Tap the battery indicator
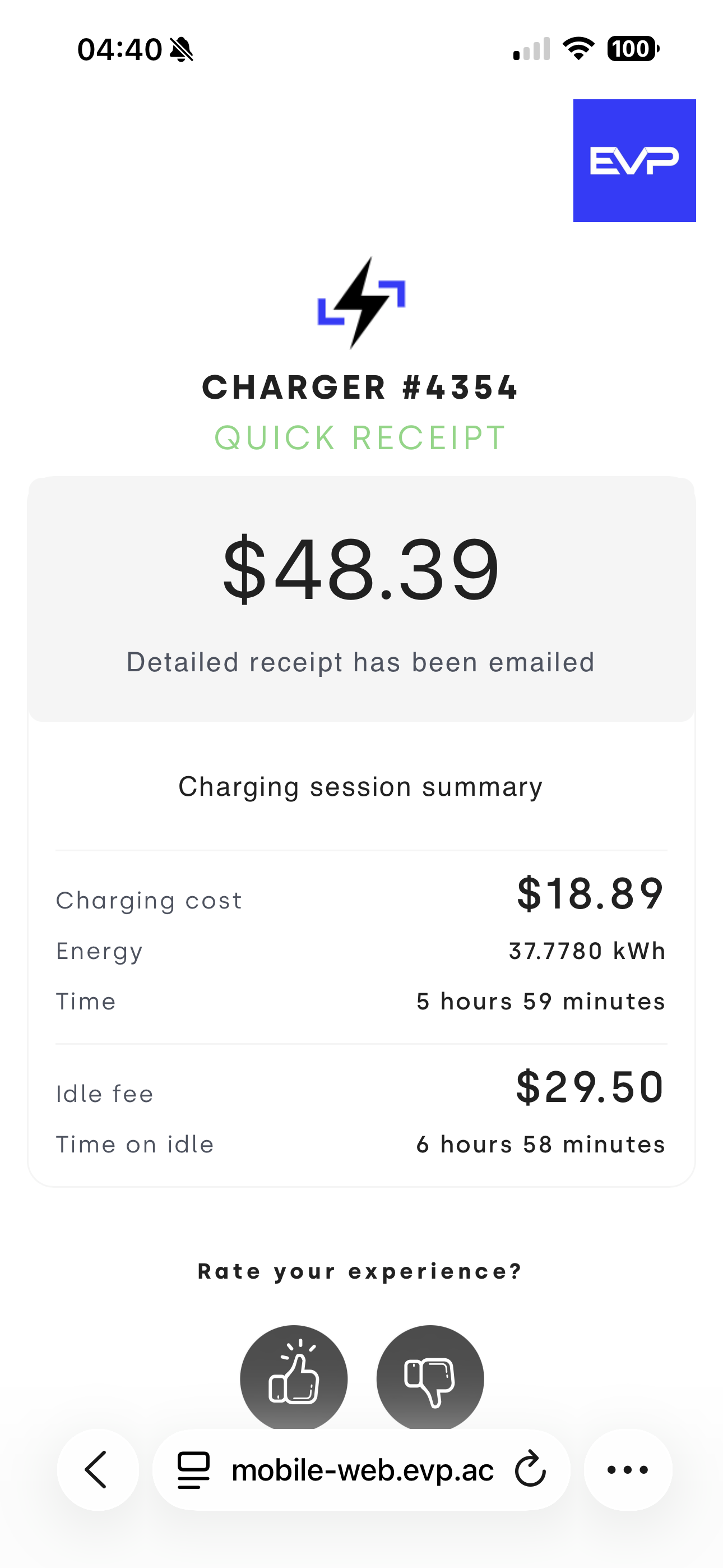723x1568 pixels. click(633, 49)
